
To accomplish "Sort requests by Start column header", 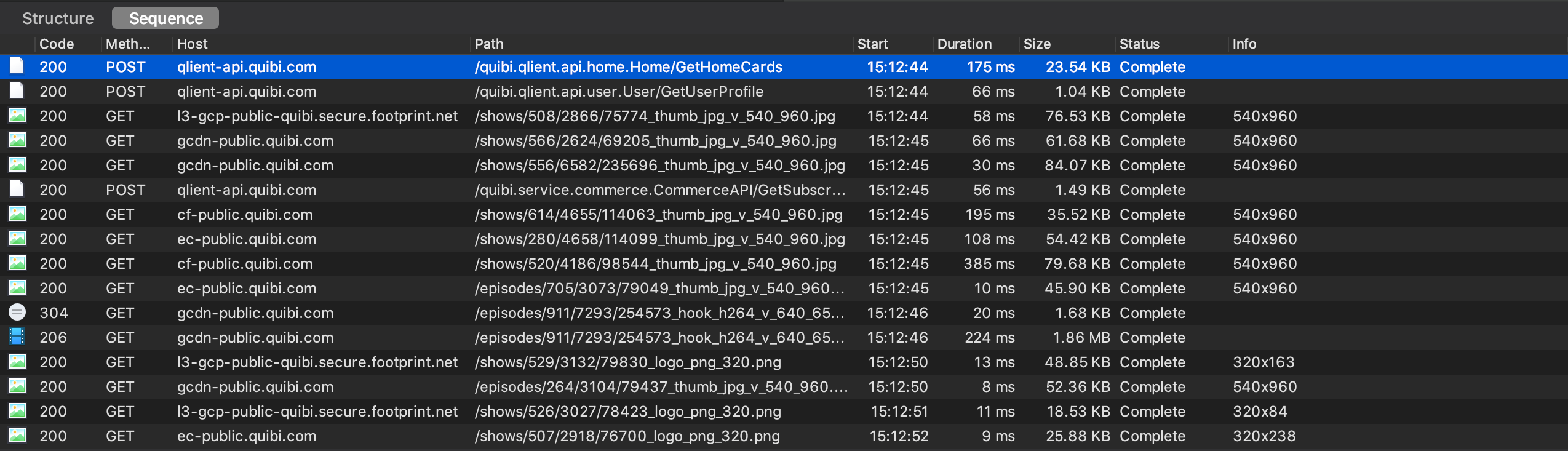I will [x=872, y=44].
